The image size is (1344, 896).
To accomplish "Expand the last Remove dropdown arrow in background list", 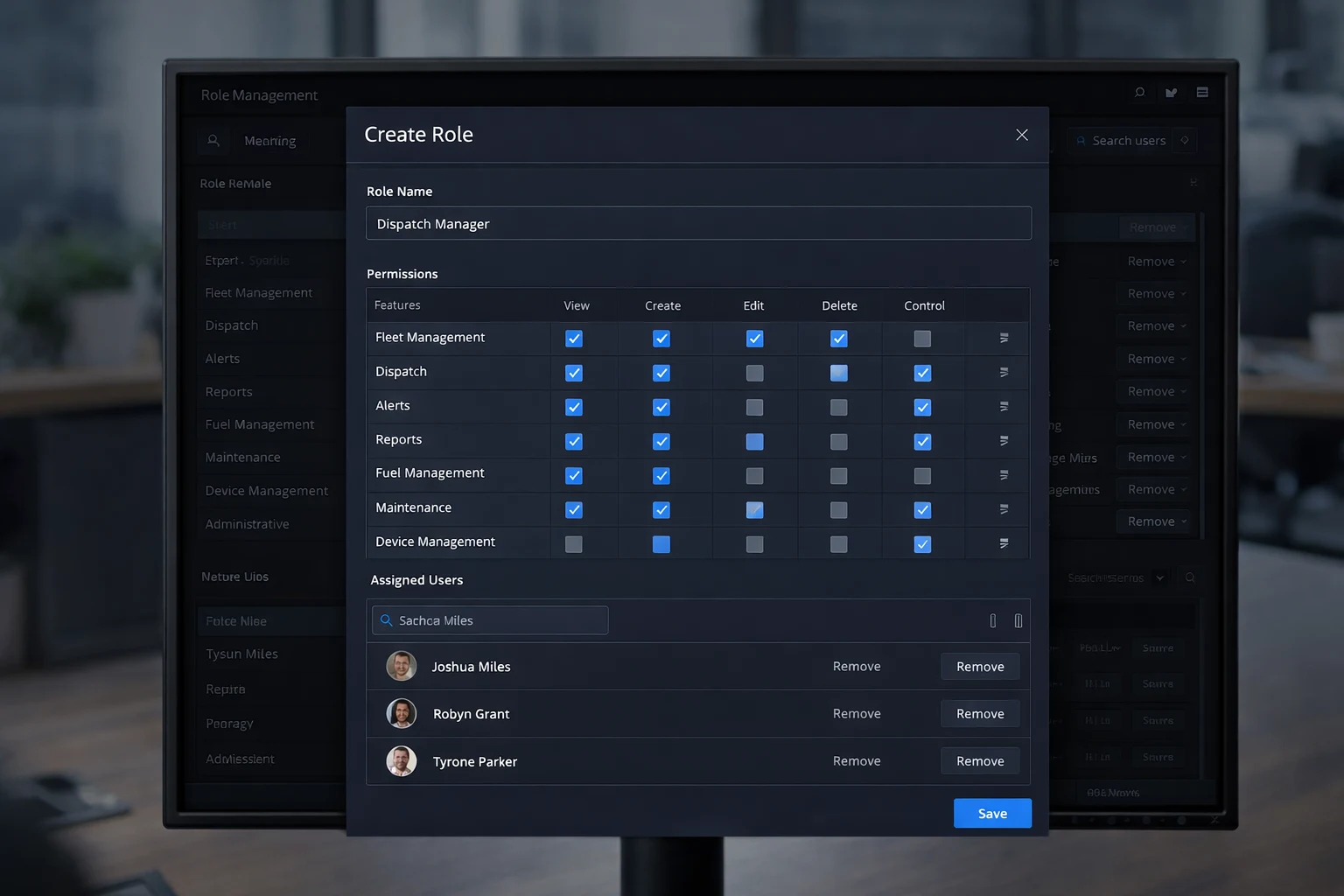I will point(1184,521).
